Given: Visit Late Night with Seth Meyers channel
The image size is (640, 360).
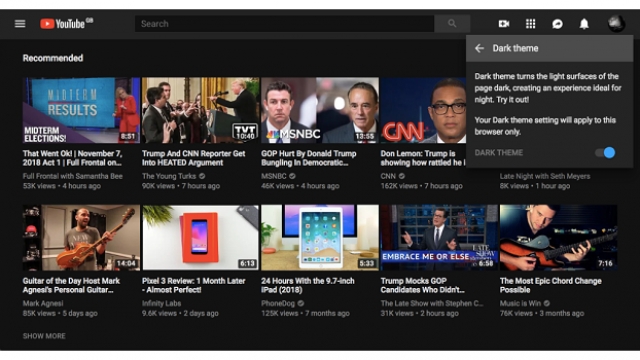Looking at the screenshot, I should click(x=545, y=176).
